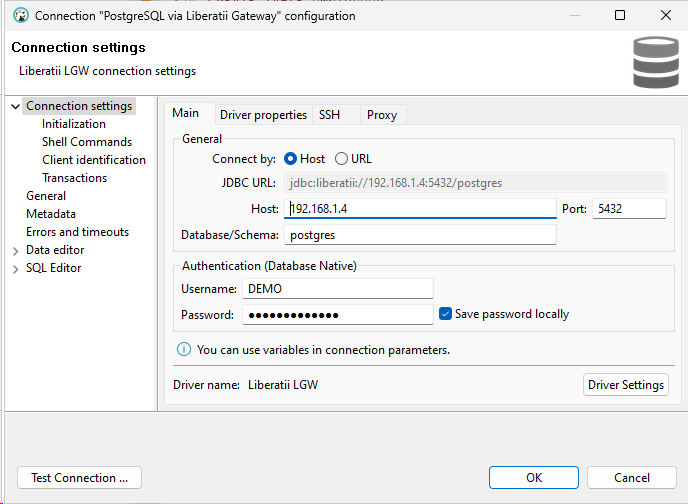
Task: Click the Password input field
Action: click(338, 315)
